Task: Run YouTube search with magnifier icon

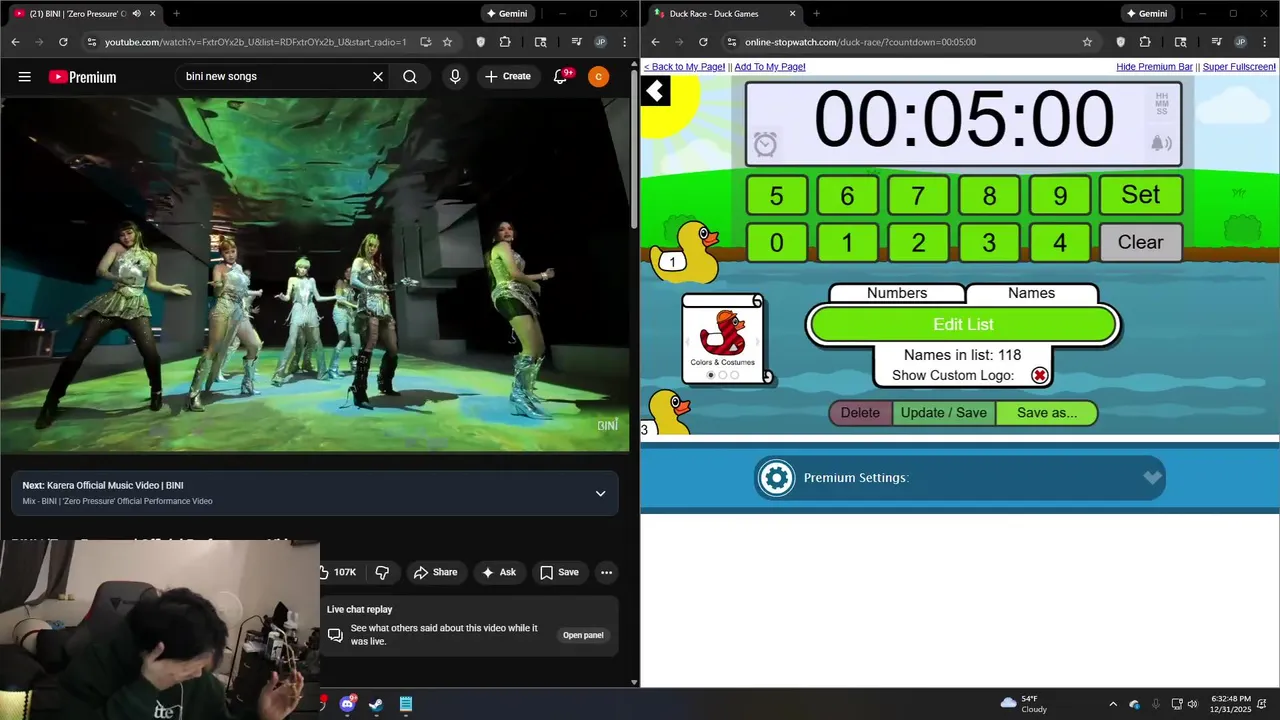Action: pyautogui.click(x=410, y=77)
